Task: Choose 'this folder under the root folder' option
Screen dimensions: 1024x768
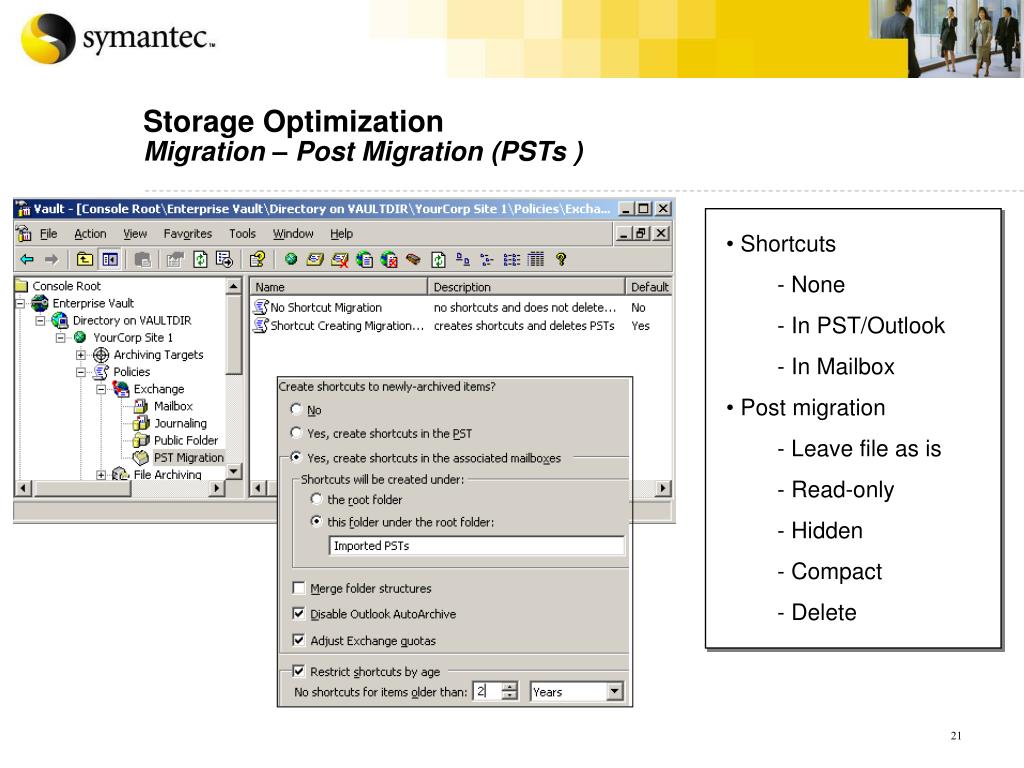Action: point(316,521)
